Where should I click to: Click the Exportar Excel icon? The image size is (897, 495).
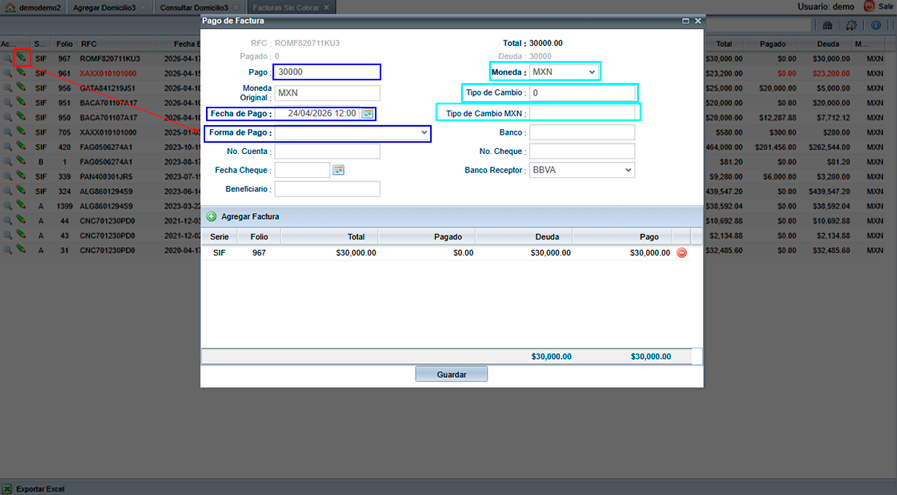8,488
